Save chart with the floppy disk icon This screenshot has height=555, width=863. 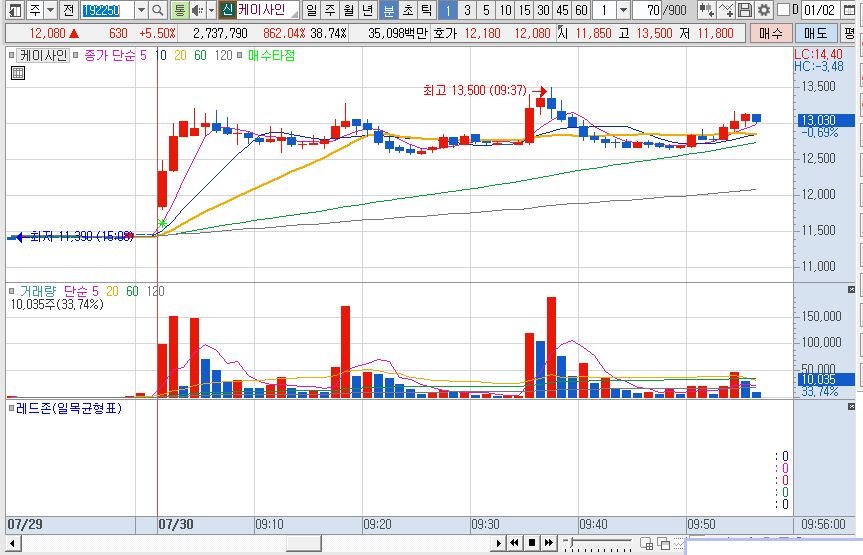(x=745, y=10)
